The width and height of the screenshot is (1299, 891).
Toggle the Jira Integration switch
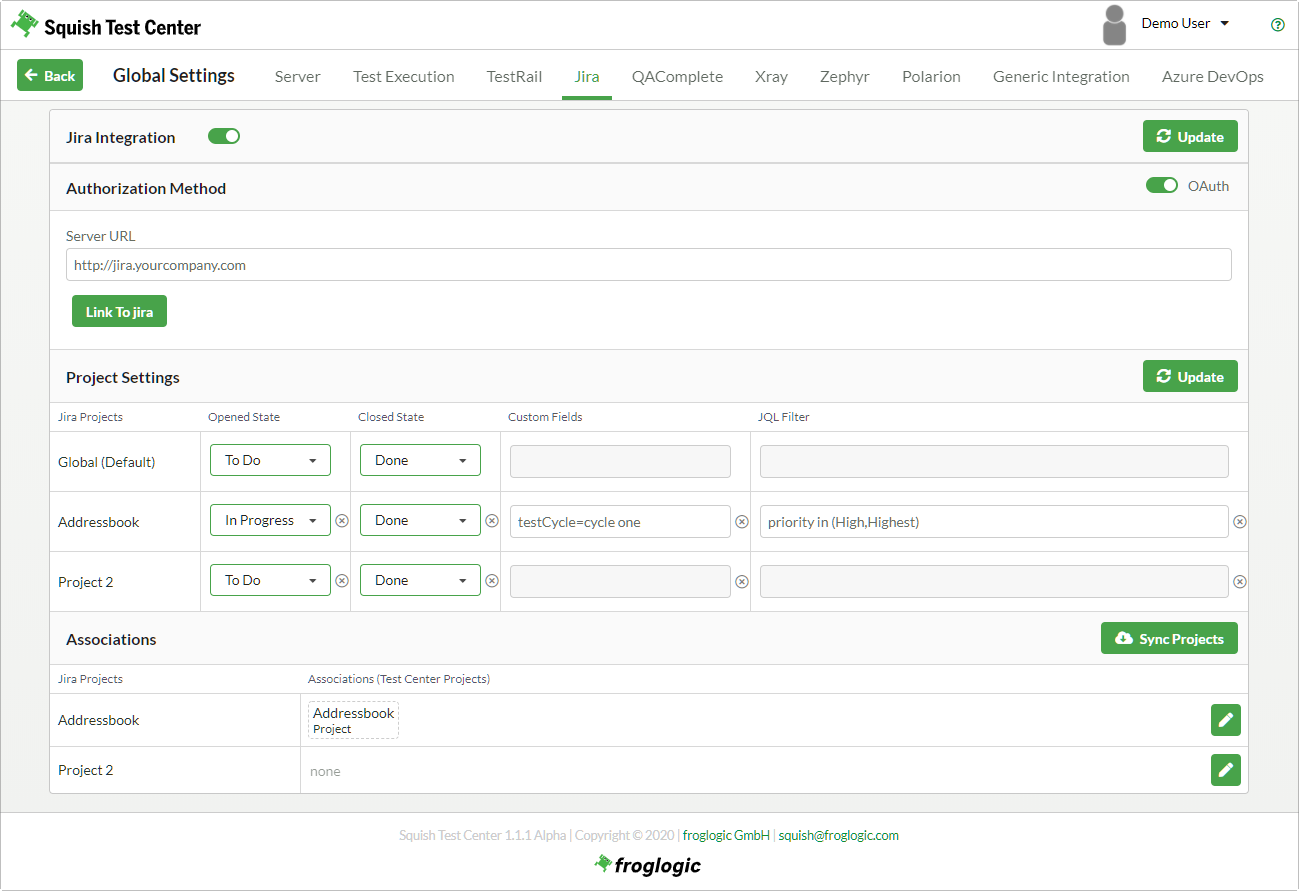pyautogui.click(x=224, y=137)
